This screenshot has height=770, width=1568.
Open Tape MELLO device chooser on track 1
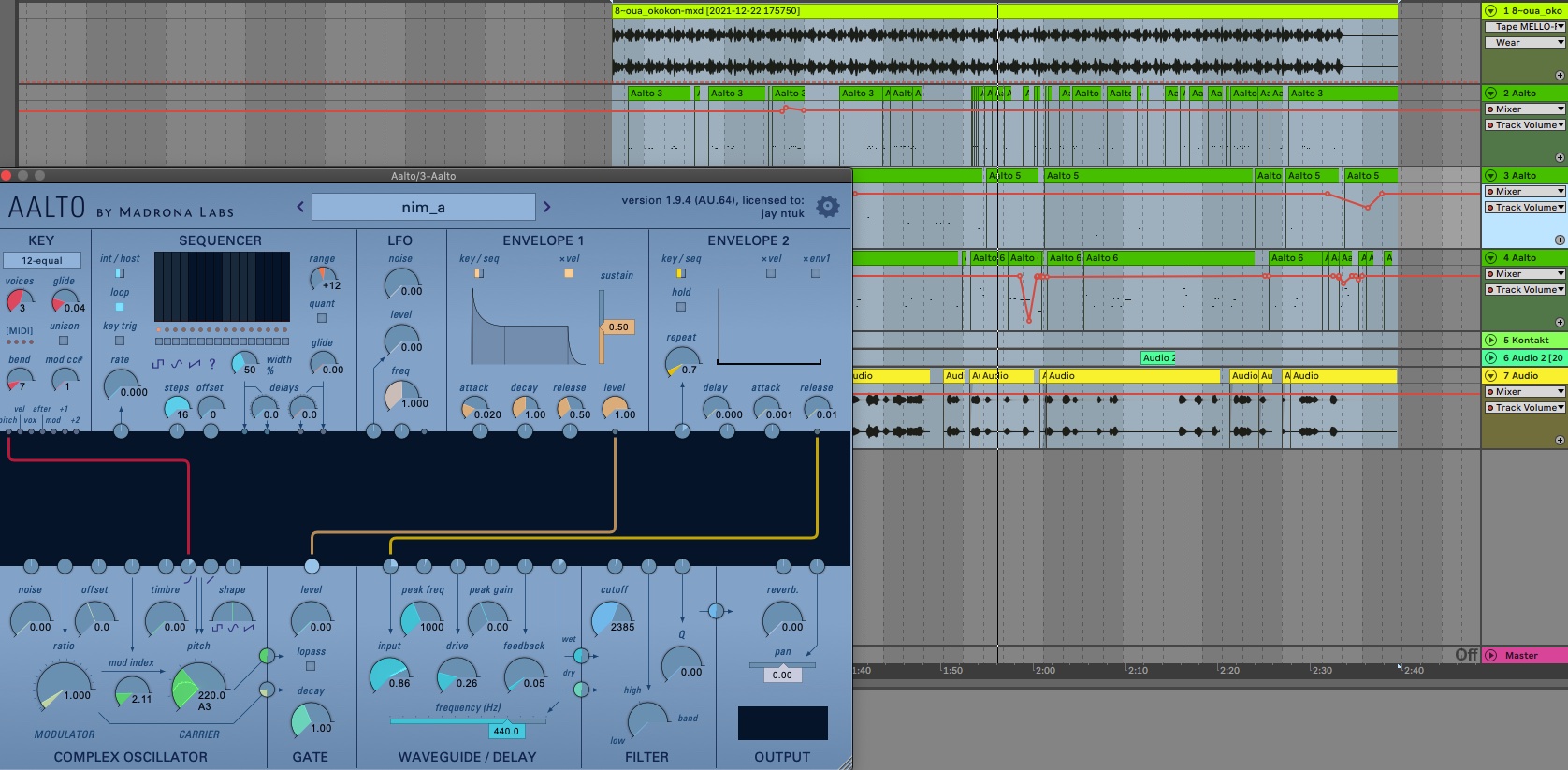pos(1525,27)
